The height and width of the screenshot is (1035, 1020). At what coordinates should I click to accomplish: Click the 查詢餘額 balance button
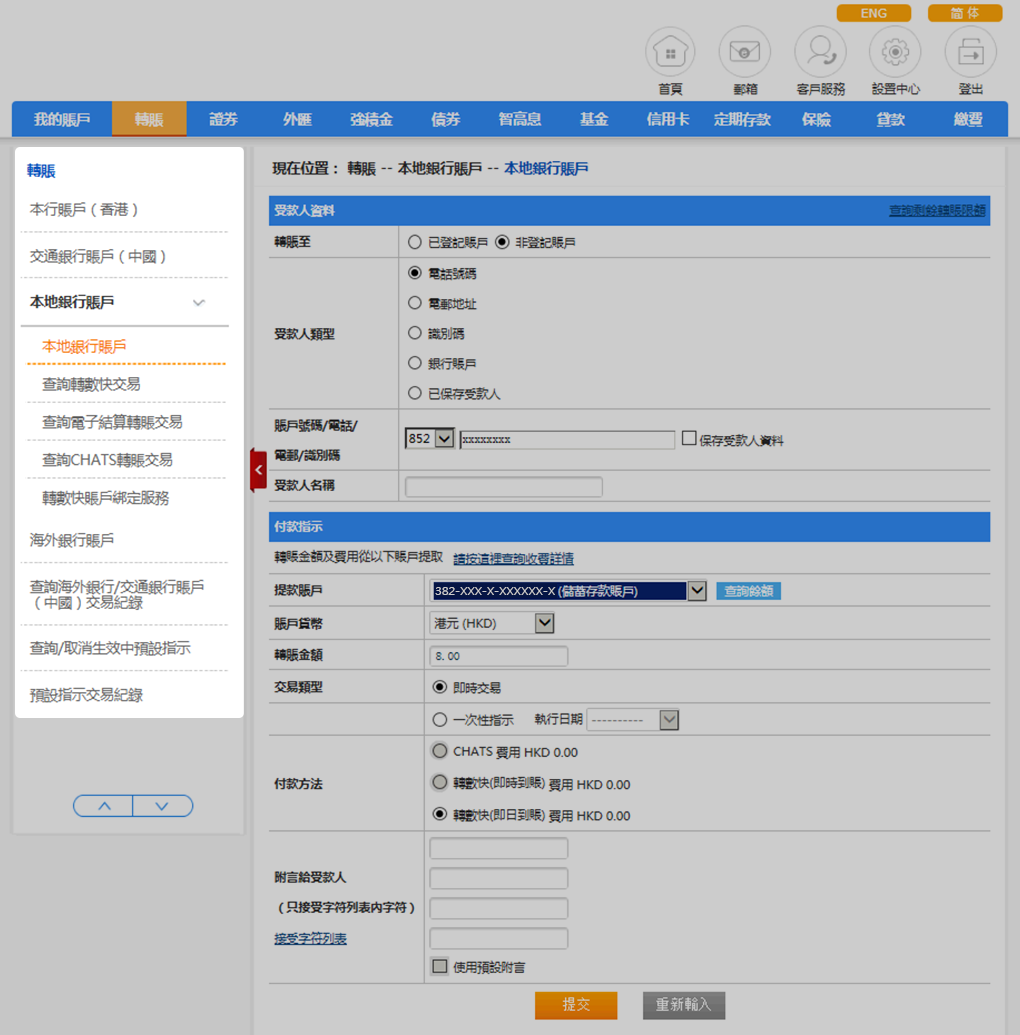point(748,591)
